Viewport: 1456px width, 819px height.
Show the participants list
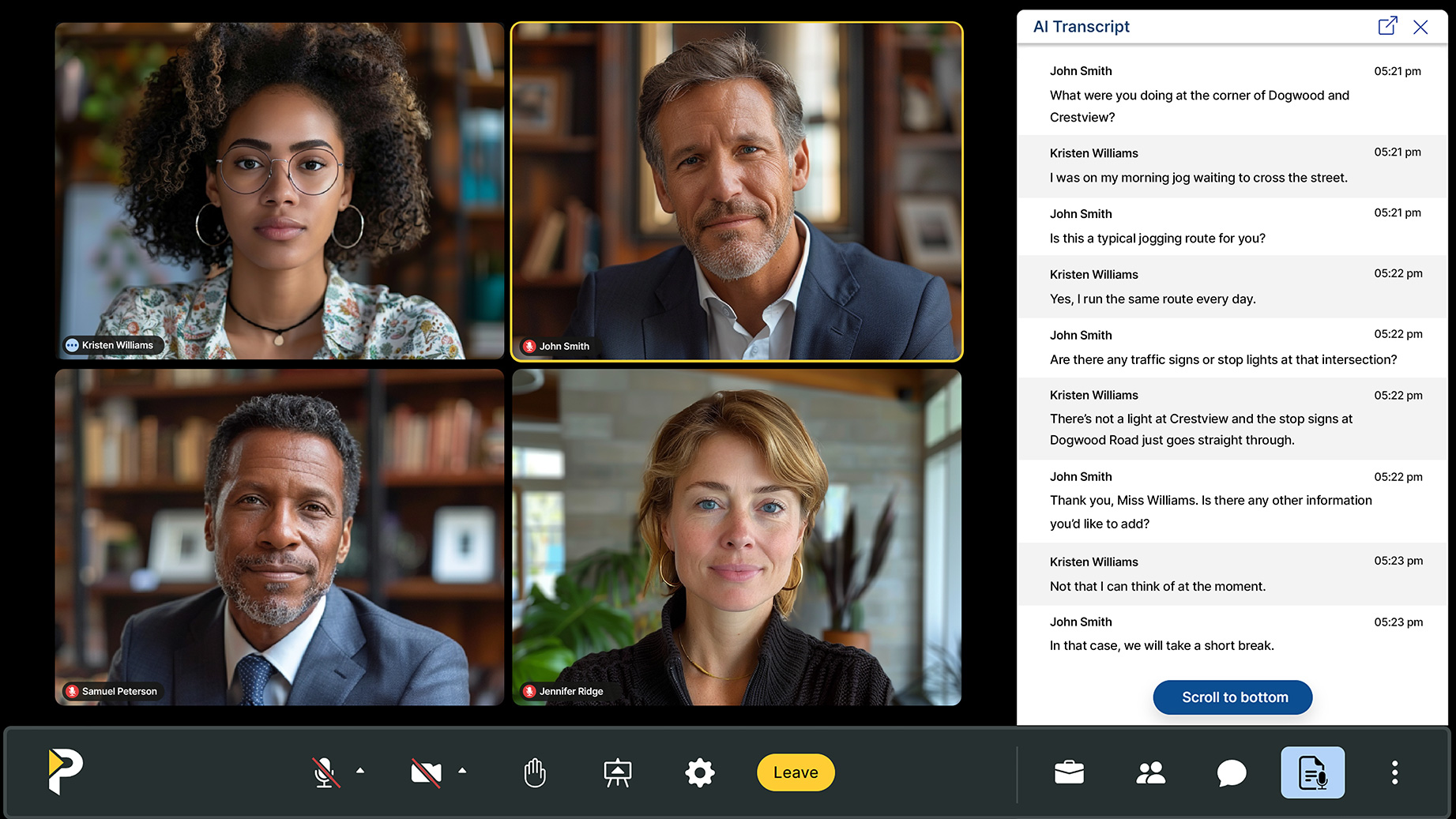coord(1150,772)
